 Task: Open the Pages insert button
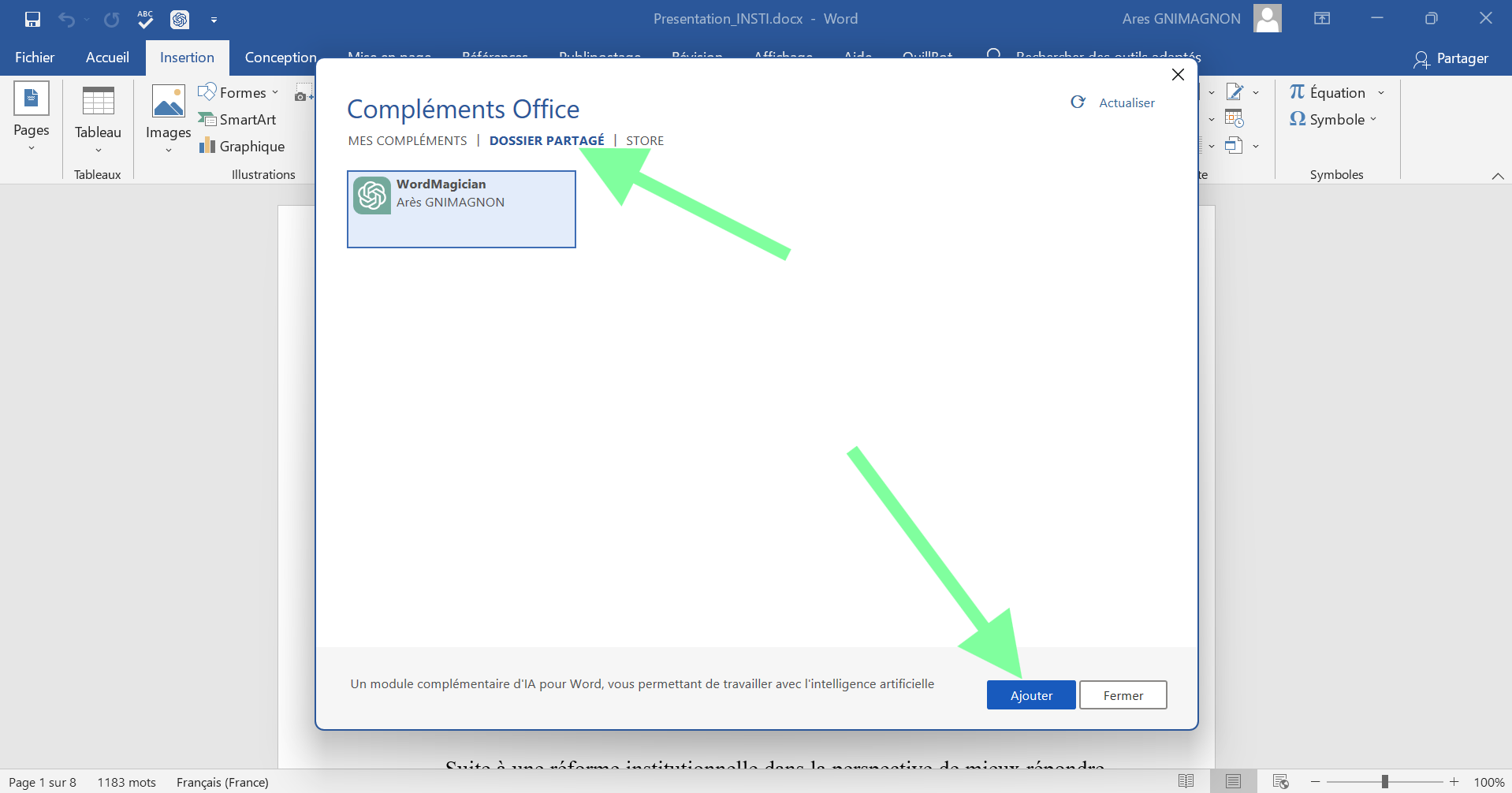pos(32,117)
